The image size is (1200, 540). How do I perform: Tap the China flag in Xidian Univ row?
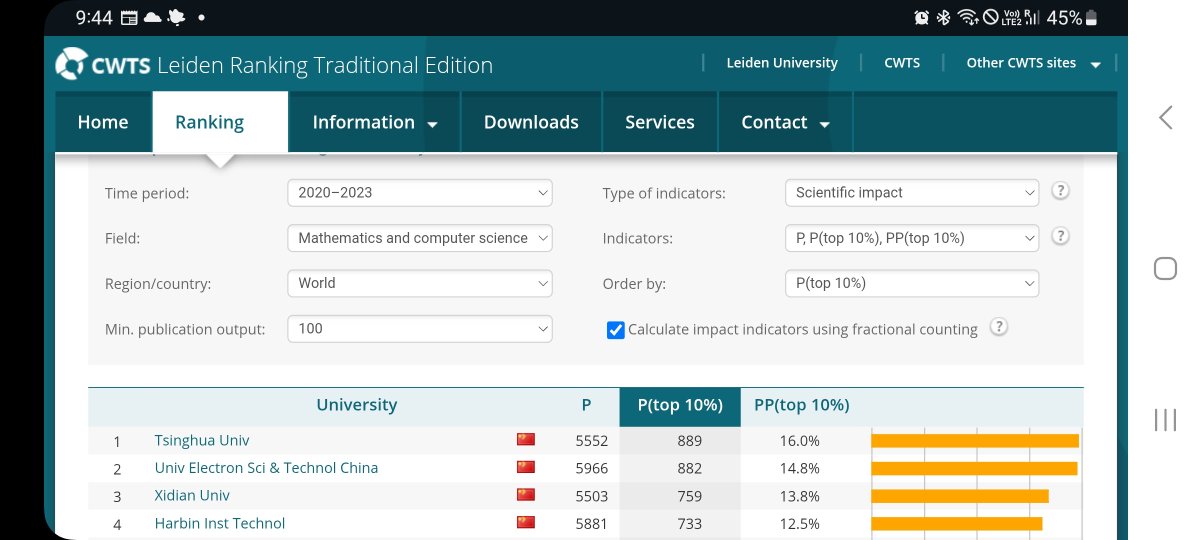[x=526, y=495]
